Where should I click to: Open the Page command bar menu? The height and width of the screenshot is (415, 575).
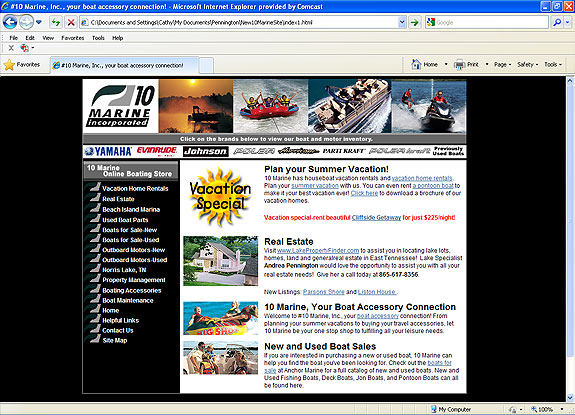point(502,64)
